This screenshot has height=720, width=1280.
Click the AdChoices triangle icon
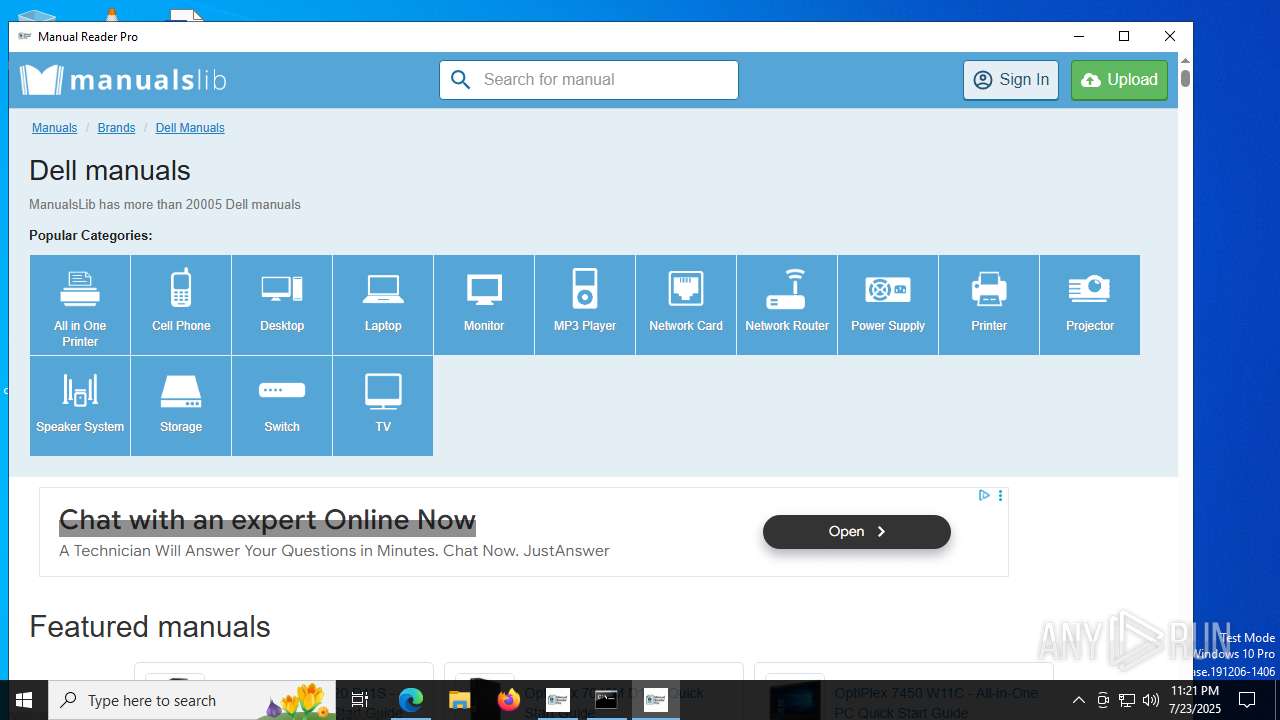(984, 495)
